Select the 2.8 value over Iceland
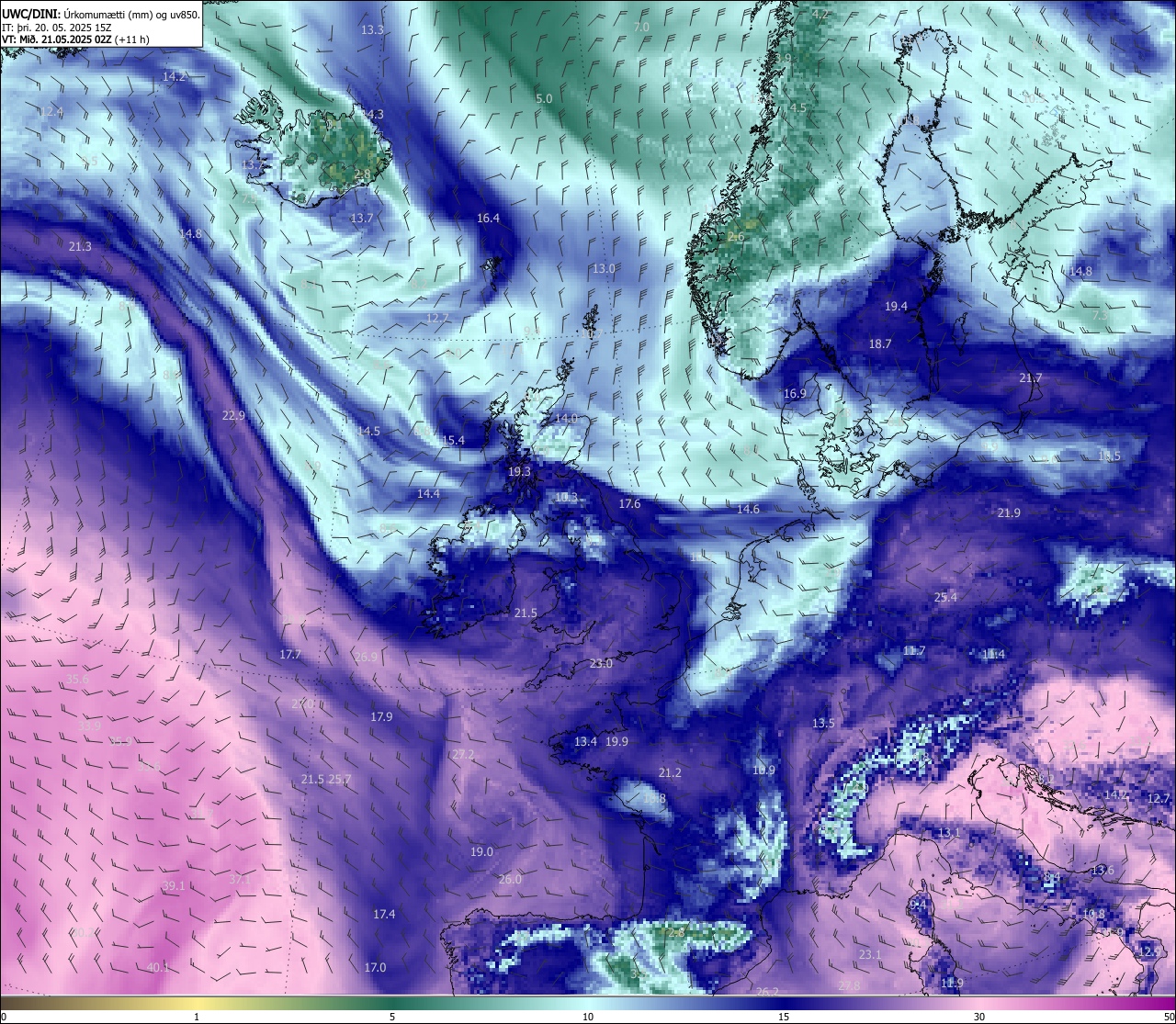 (x=362, y=174)
